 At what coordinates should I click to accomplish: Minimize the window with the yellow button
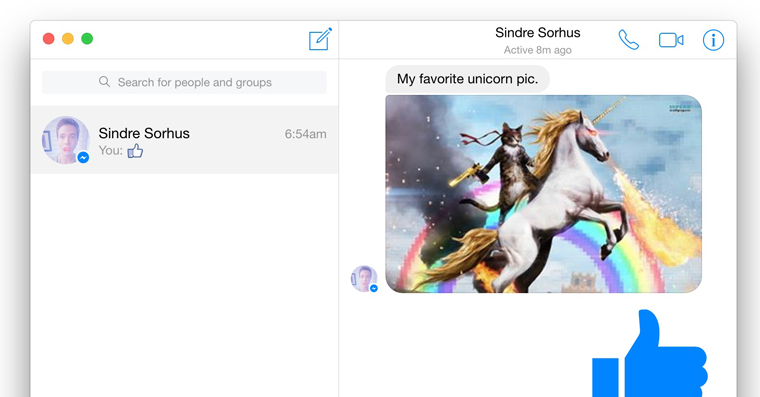pyautogui.click(x=68, y=39)
